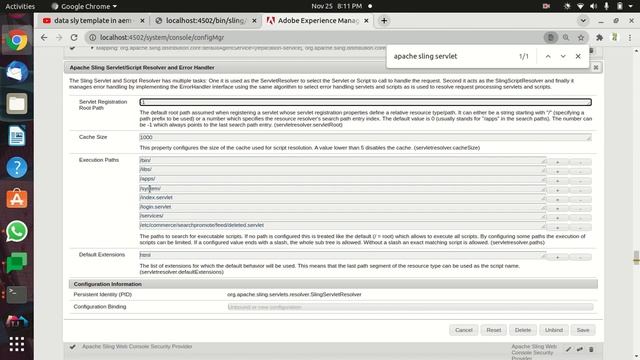Screen dimensions: 640x360
Task: Remove the /apps/ execution path
Action: click(x=580, y=181)
